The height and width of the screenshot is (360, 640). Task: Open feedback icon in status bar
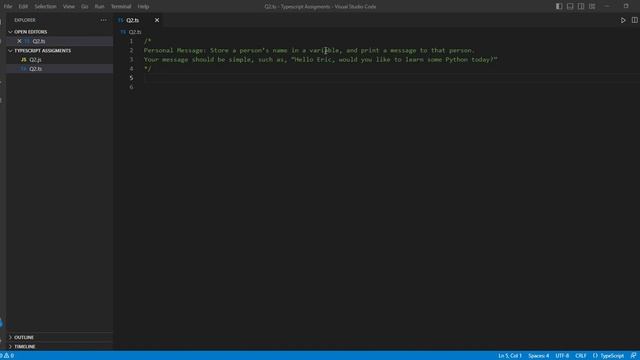point(633,356)
